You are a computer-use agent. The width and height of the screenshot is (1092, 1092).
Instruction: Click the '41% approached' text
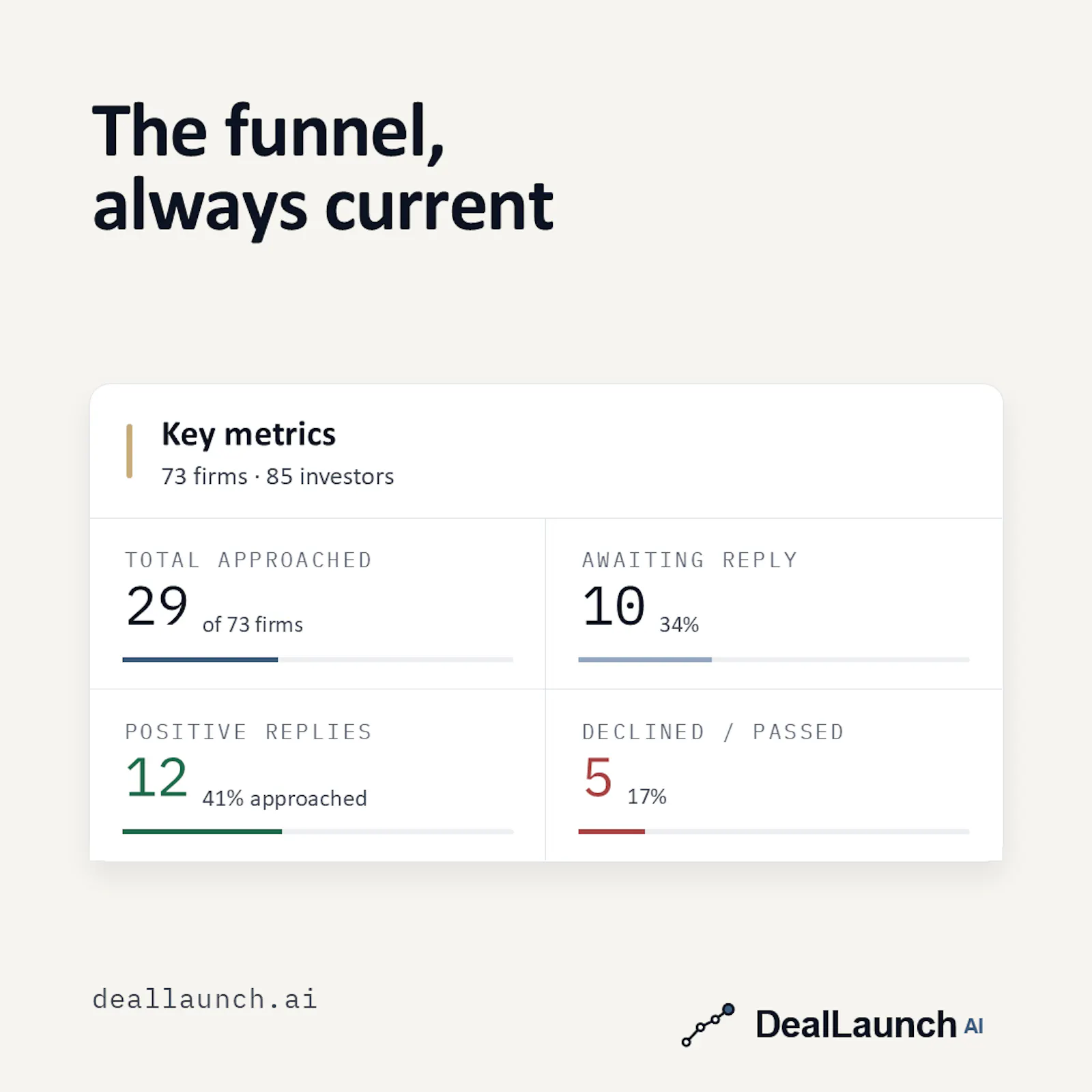285,798
